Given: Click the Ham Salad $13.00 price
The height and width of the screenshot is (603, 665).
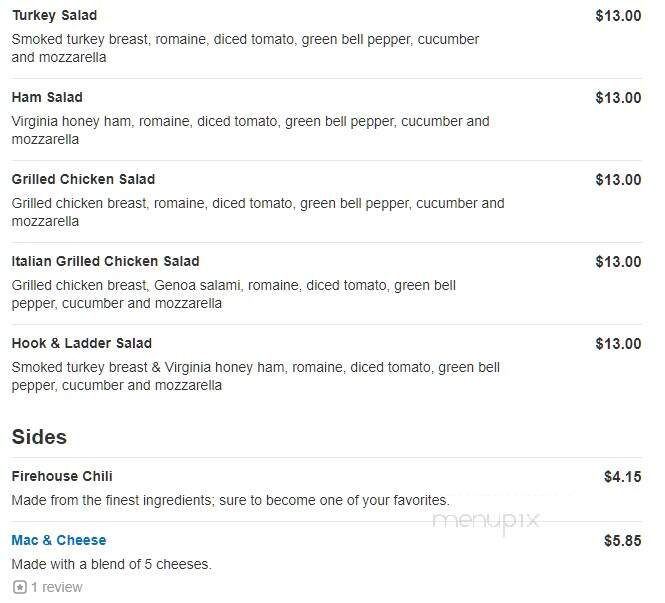Looking at the screenshot, I should click(618, 98).
